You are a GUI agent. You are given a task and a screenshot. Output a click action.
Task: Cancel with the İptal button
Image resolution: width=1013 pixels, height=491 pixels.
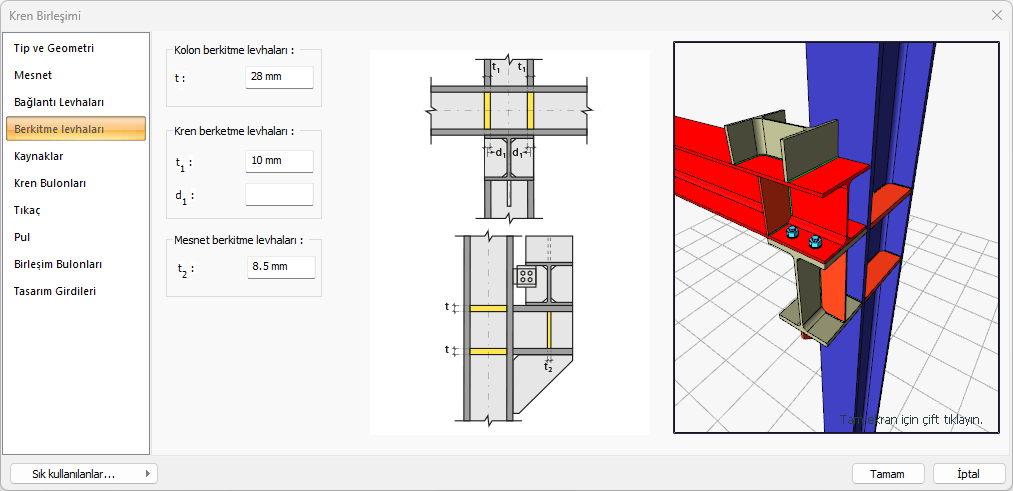pyautogui.click(x=968, y=474)
